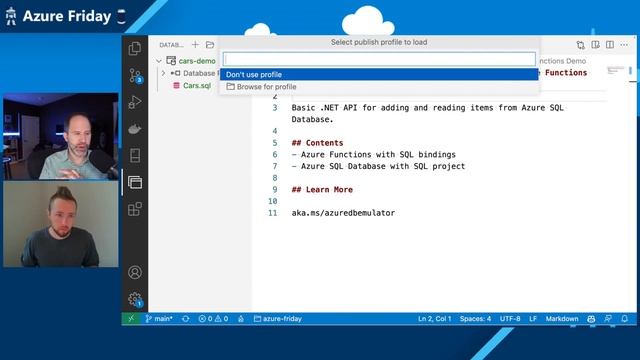Click the main* git branch indicator
The image size is (640, 360).
click(159, 319)
